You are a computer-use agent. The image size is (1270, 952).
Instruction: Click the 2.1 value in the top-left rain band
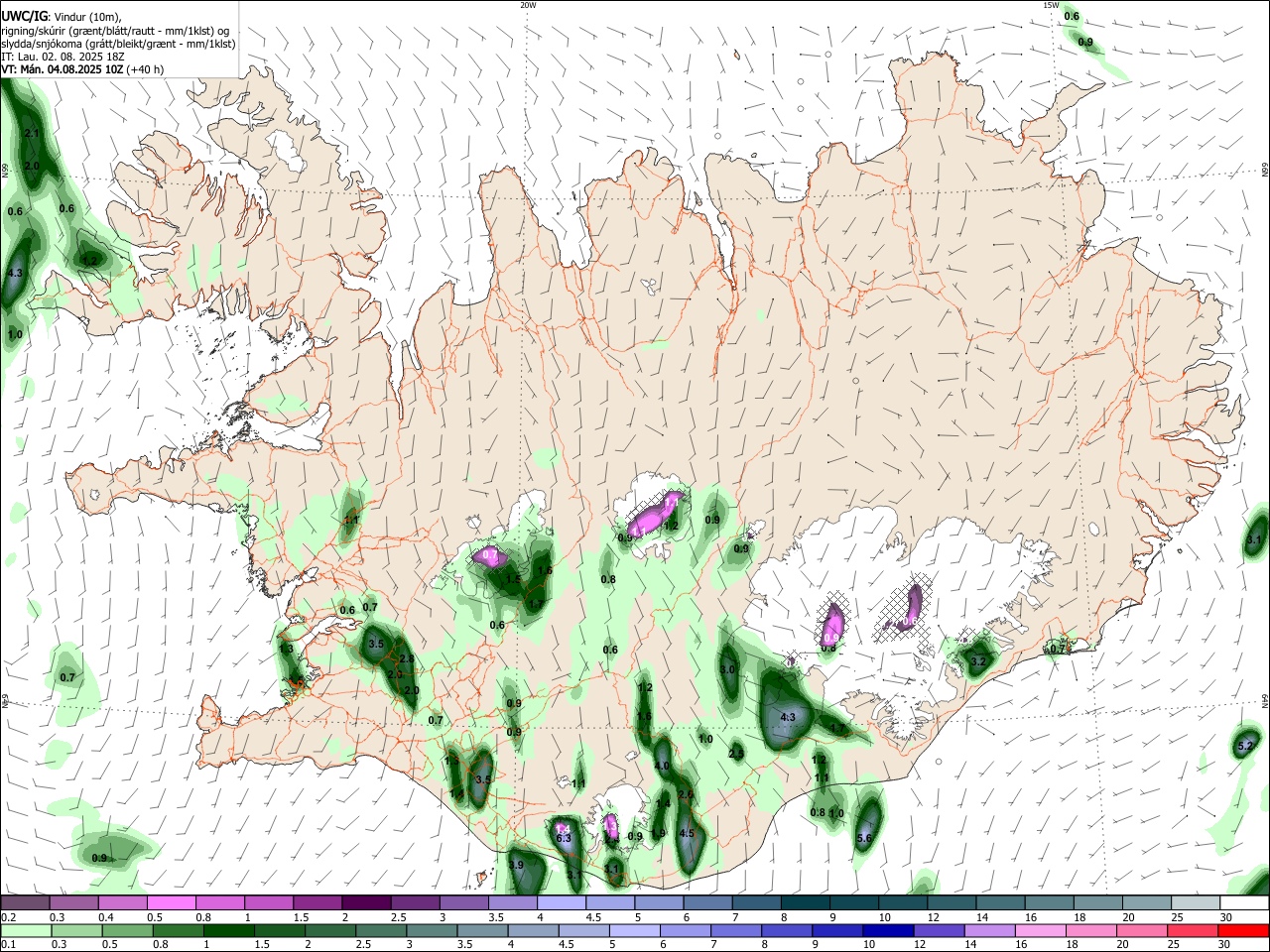[32, 134]
